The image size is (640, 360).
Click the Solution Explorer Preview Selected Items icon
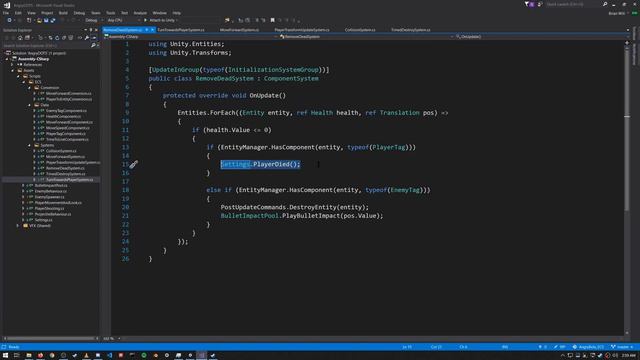[94, 38]
